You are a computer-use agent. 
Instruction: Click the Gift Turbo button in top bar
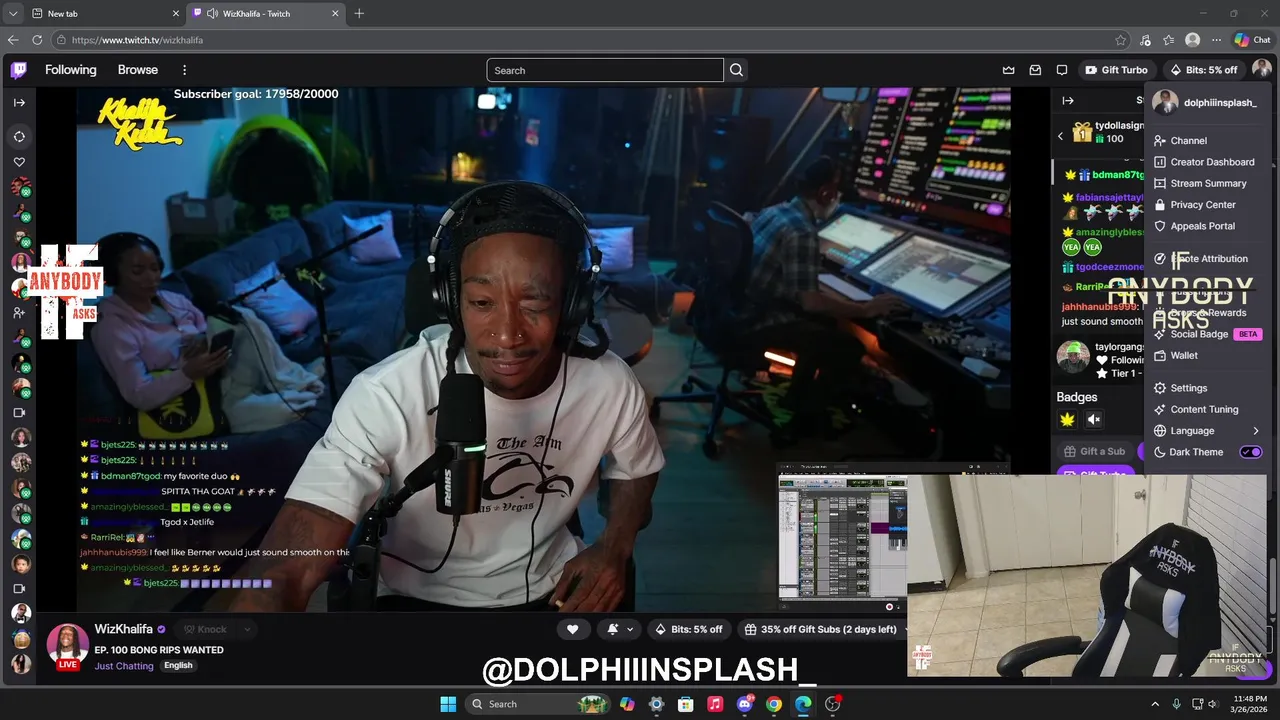click(x=1117, y=70)
